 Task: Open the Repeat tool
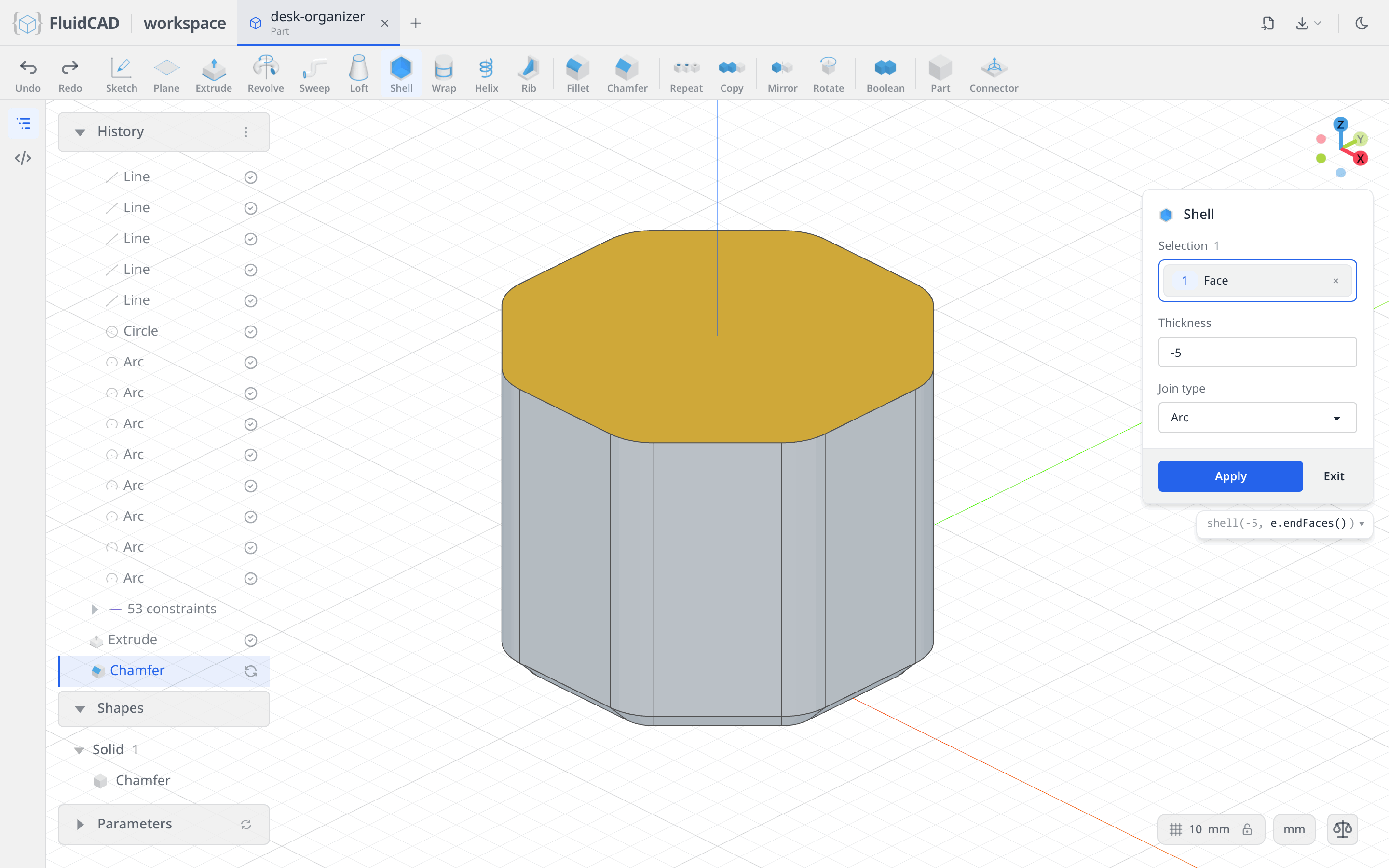686,74
